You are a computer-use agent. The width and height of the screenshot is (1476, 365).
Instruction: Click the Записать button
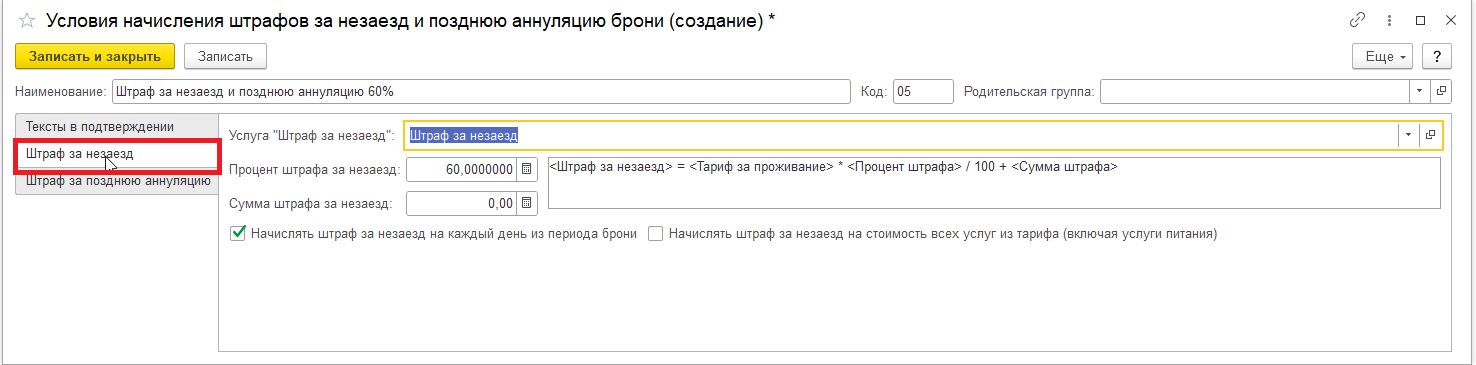225,57
